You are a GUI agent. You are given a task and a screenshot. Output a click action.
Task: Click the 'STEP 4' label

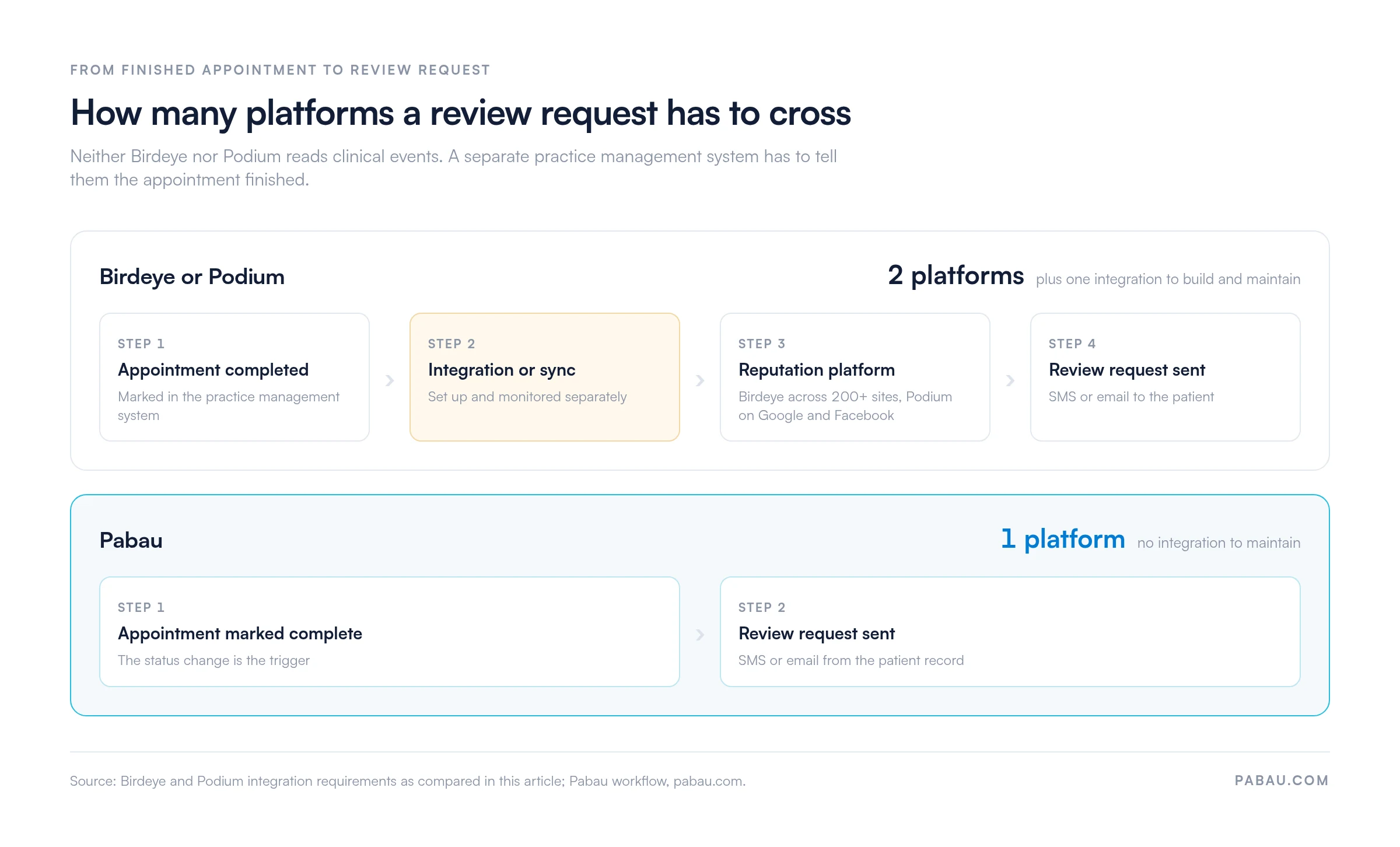coord(1072,344)
